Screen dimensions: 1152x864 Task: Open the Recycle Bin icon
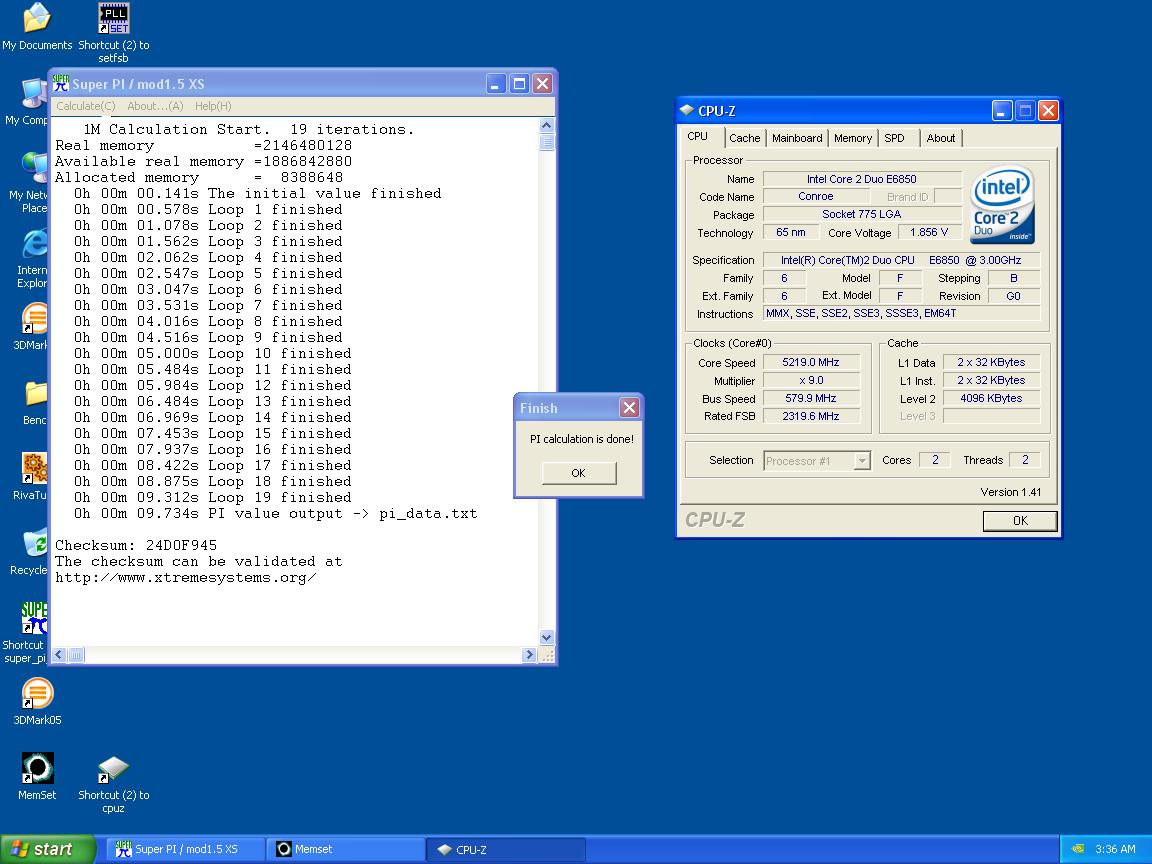pyautogui.click(x=34, y=543)
